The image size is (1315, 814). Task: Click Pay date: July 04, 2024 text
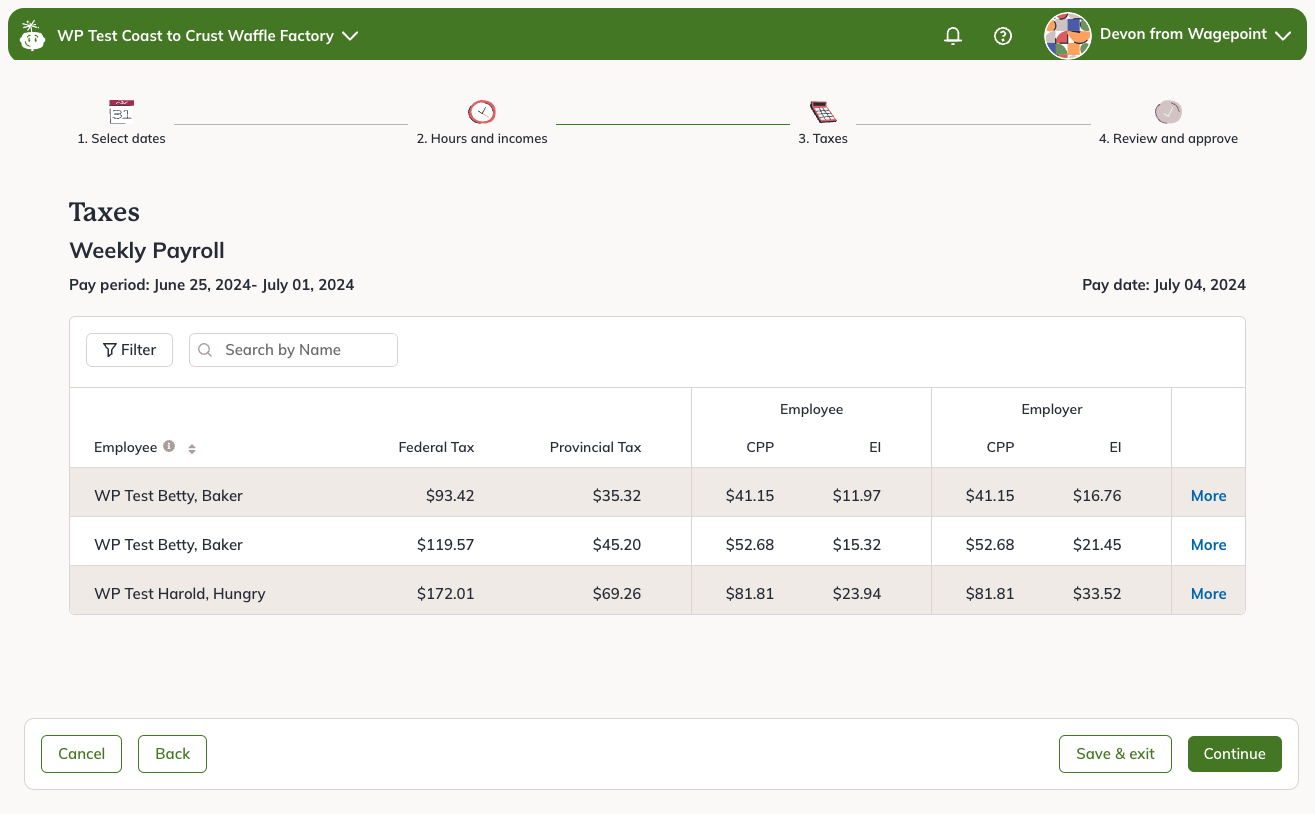(x=1164, y=285)
